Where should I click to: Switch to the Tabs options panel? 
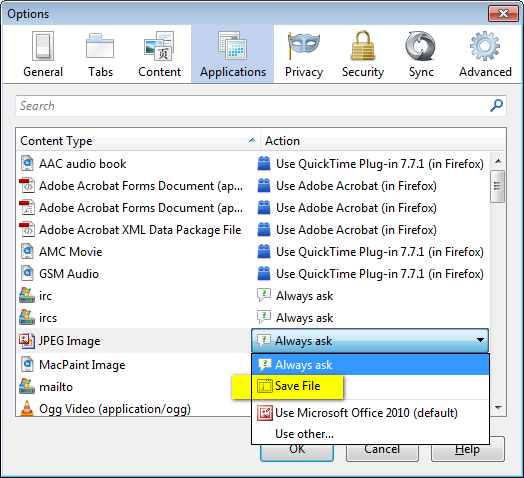pyautogui.click(x=100, y=54)
